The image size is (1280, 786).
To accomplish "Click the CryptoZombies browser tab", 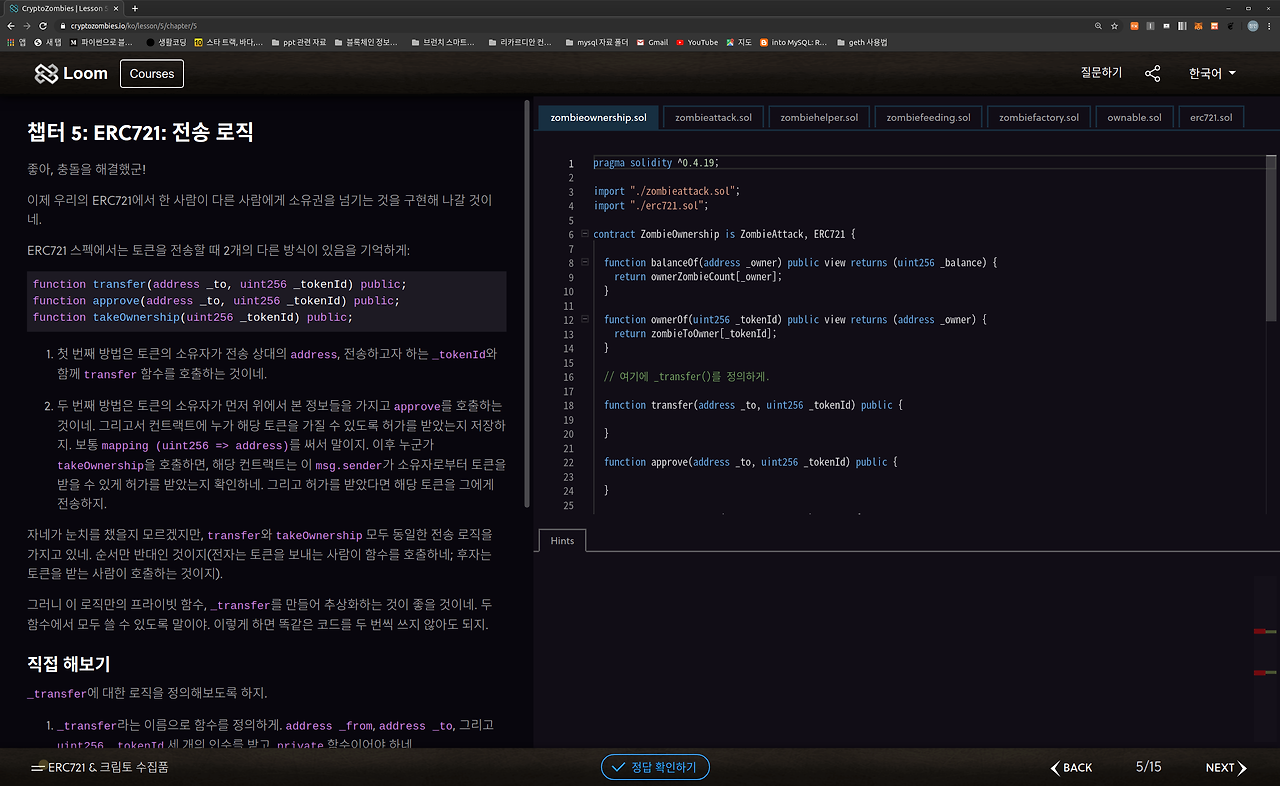I will pyautogui.click(x=62, y=8).
